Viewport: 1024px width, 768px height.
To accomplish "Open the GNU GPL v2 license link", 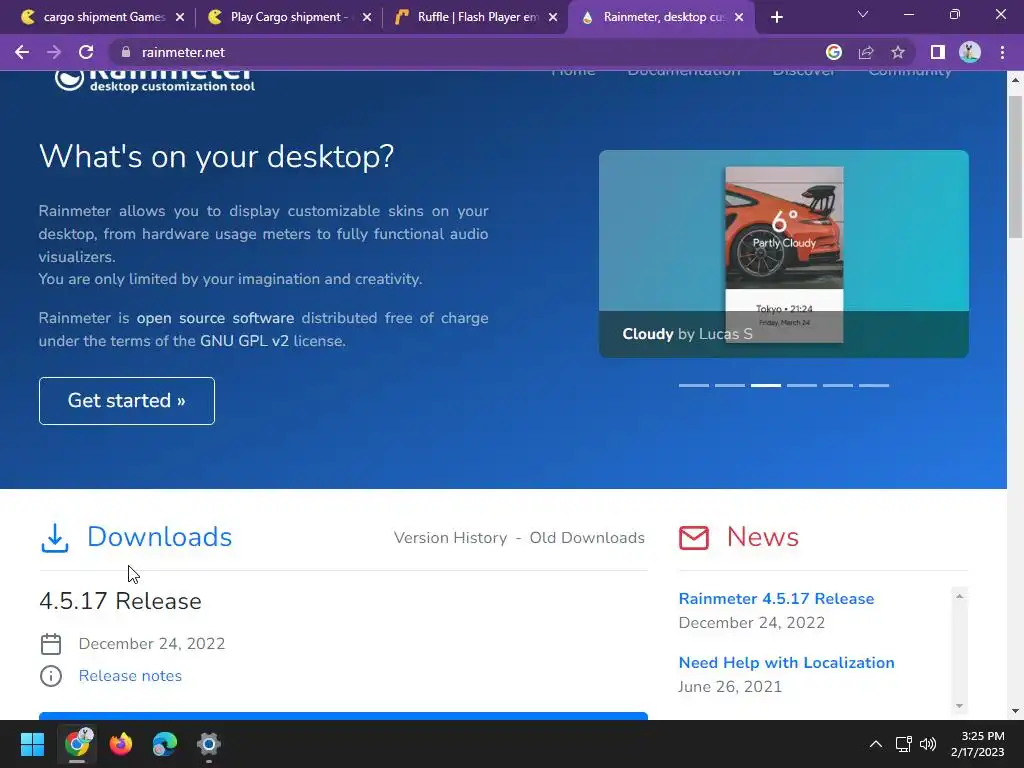I will (x=244, y=341).
